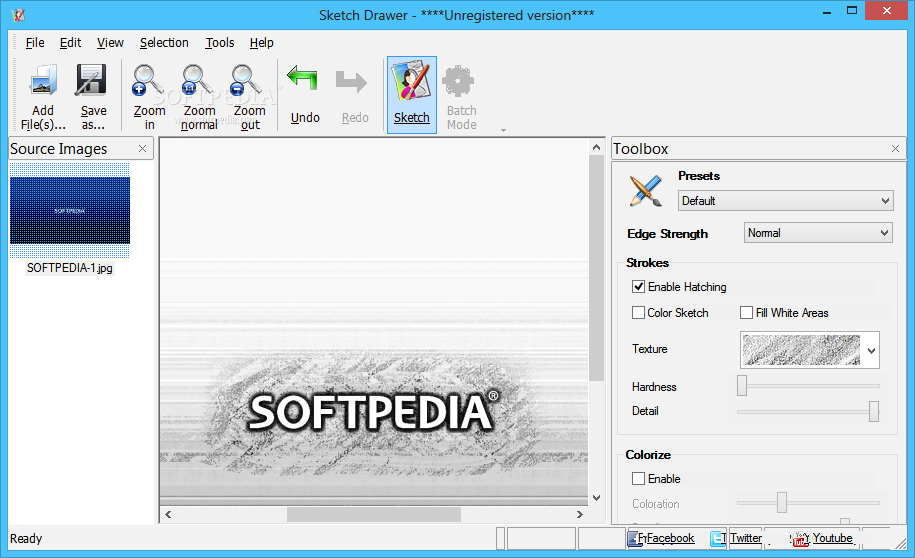
Task: Click the Detail slider handle
Action: [874, 411]
